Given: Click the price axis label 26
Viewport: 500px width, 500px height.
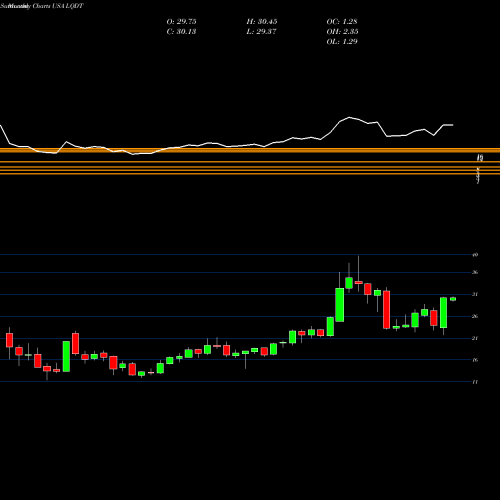Looking at the screenshot, I should pos(475,316).
